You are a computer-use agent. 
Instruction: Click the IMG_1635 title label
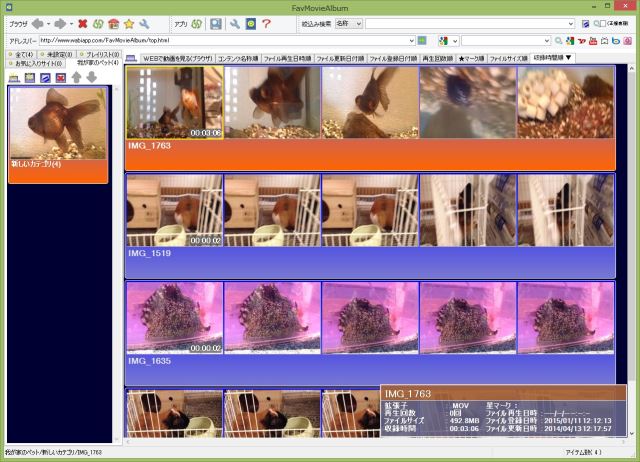pos(149,361)
